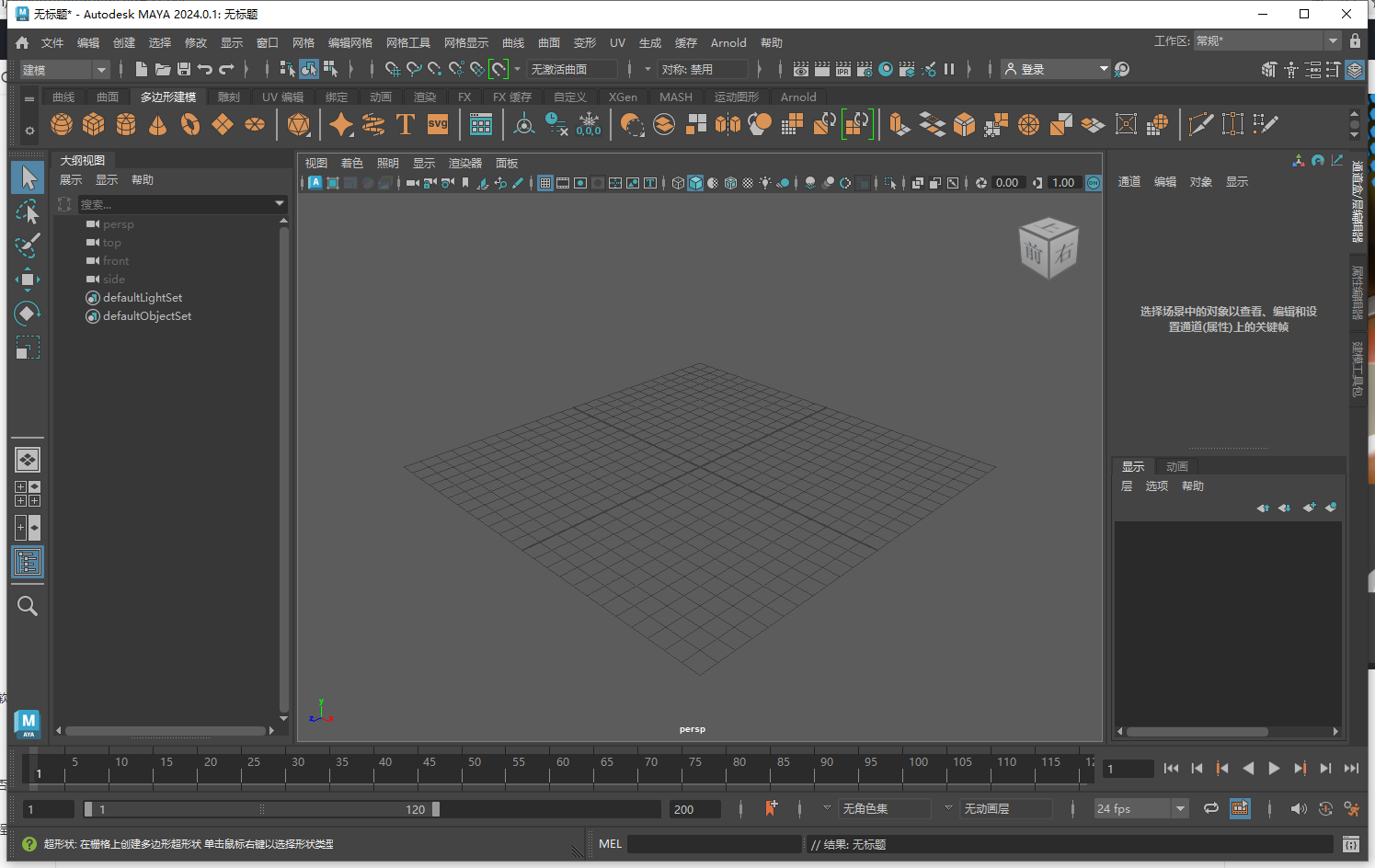Select the Lasso selection tool
Screen dimensions: 1375x868
(28, 211)
